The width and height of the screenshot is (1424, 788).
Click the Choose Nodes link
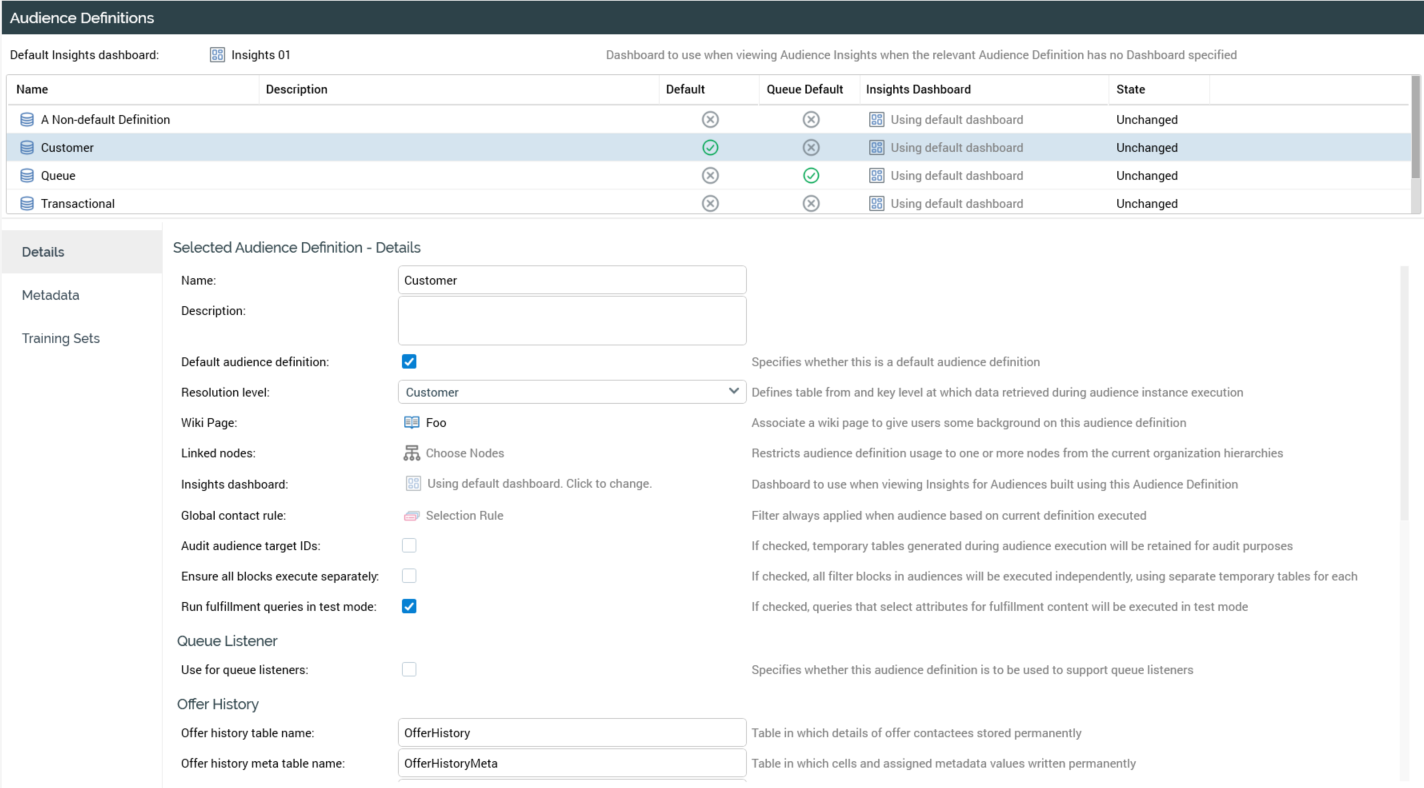pyautogui.click(x=465, y=453)
